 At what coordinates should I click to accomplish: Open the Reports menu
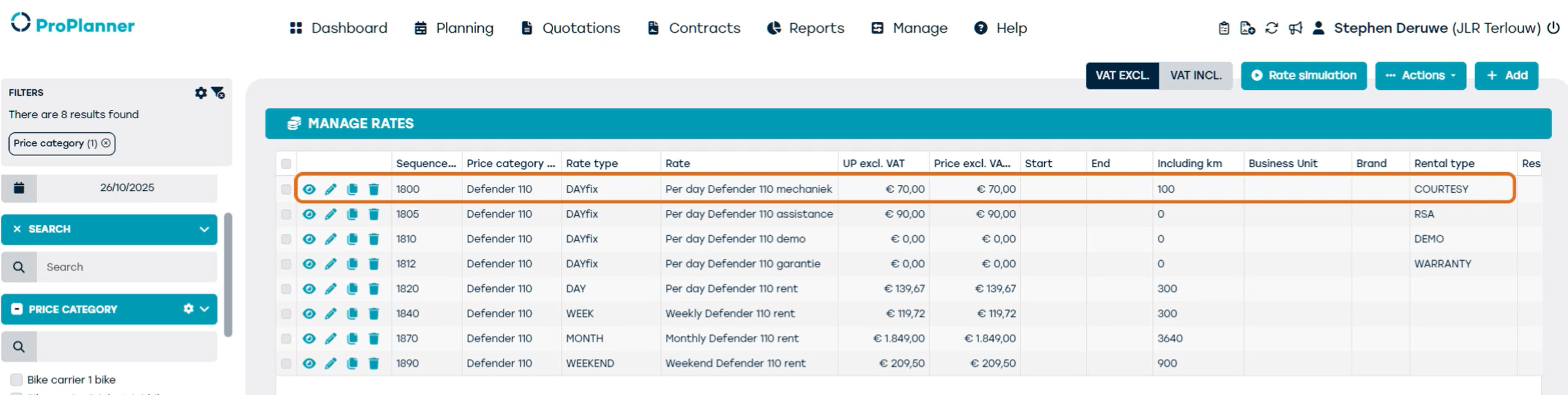805,28
